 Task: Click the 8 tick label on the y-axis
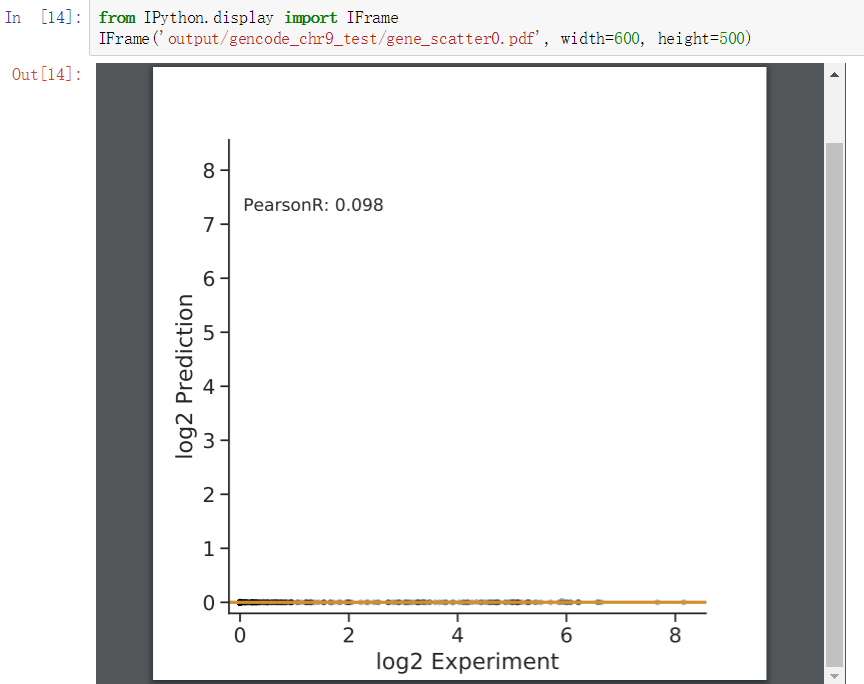pyautogui.click(x=210, y=170)
